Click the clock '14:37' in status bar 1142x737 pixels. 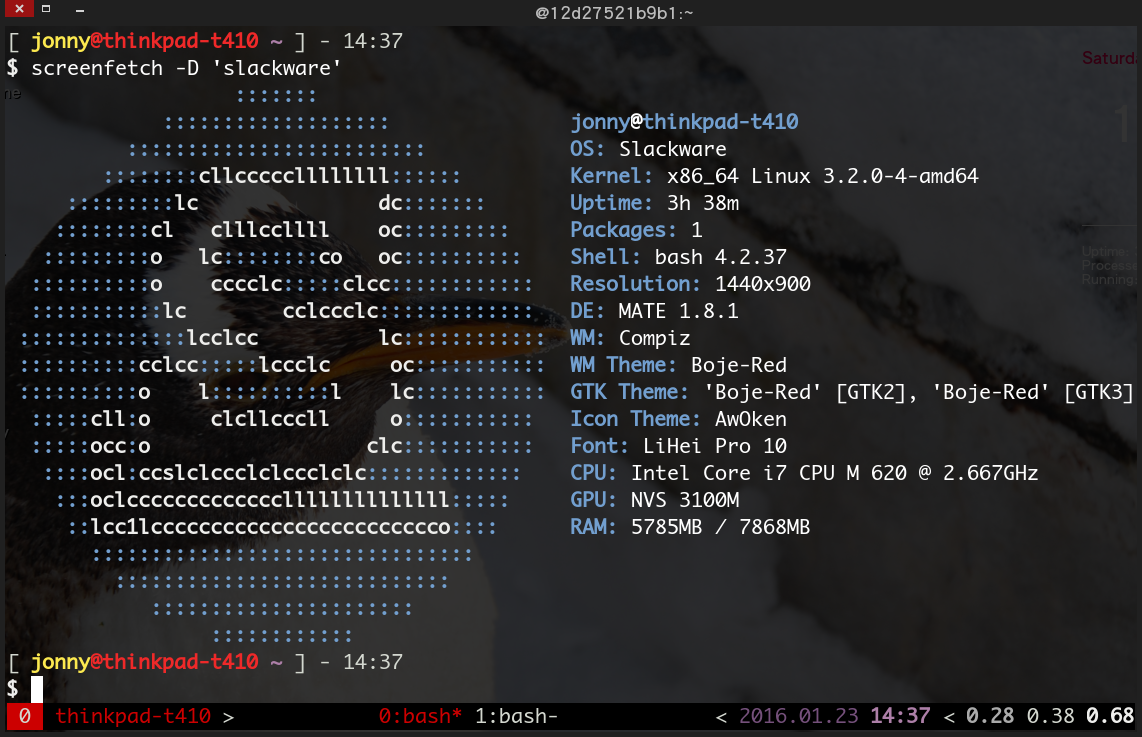pyautogui.click(x=900, y=716)
